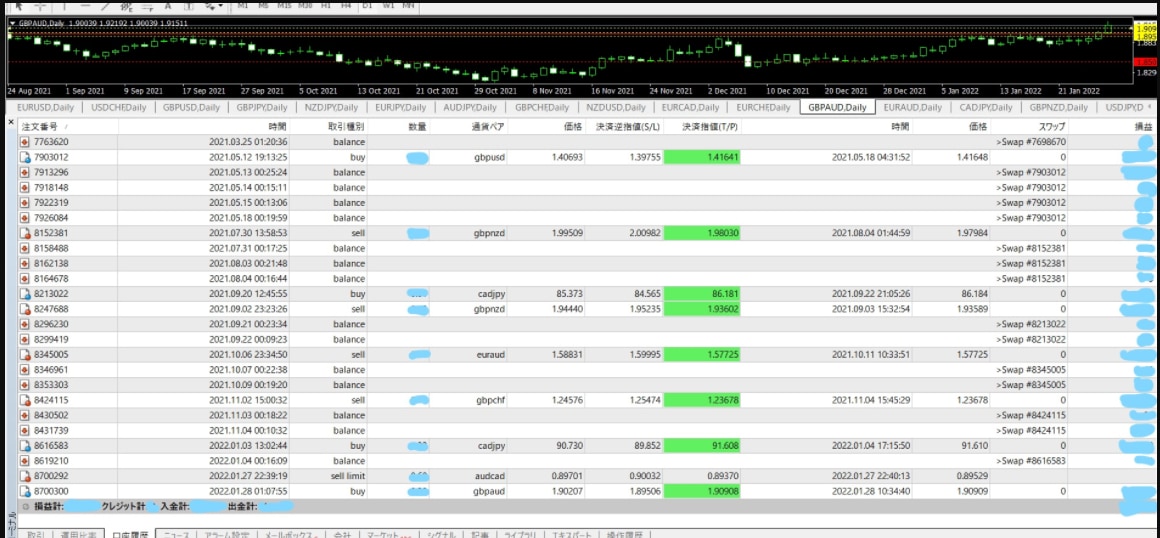Switch chart timeframe to H4
This screenshot has width=1160, height=538.
345,4
